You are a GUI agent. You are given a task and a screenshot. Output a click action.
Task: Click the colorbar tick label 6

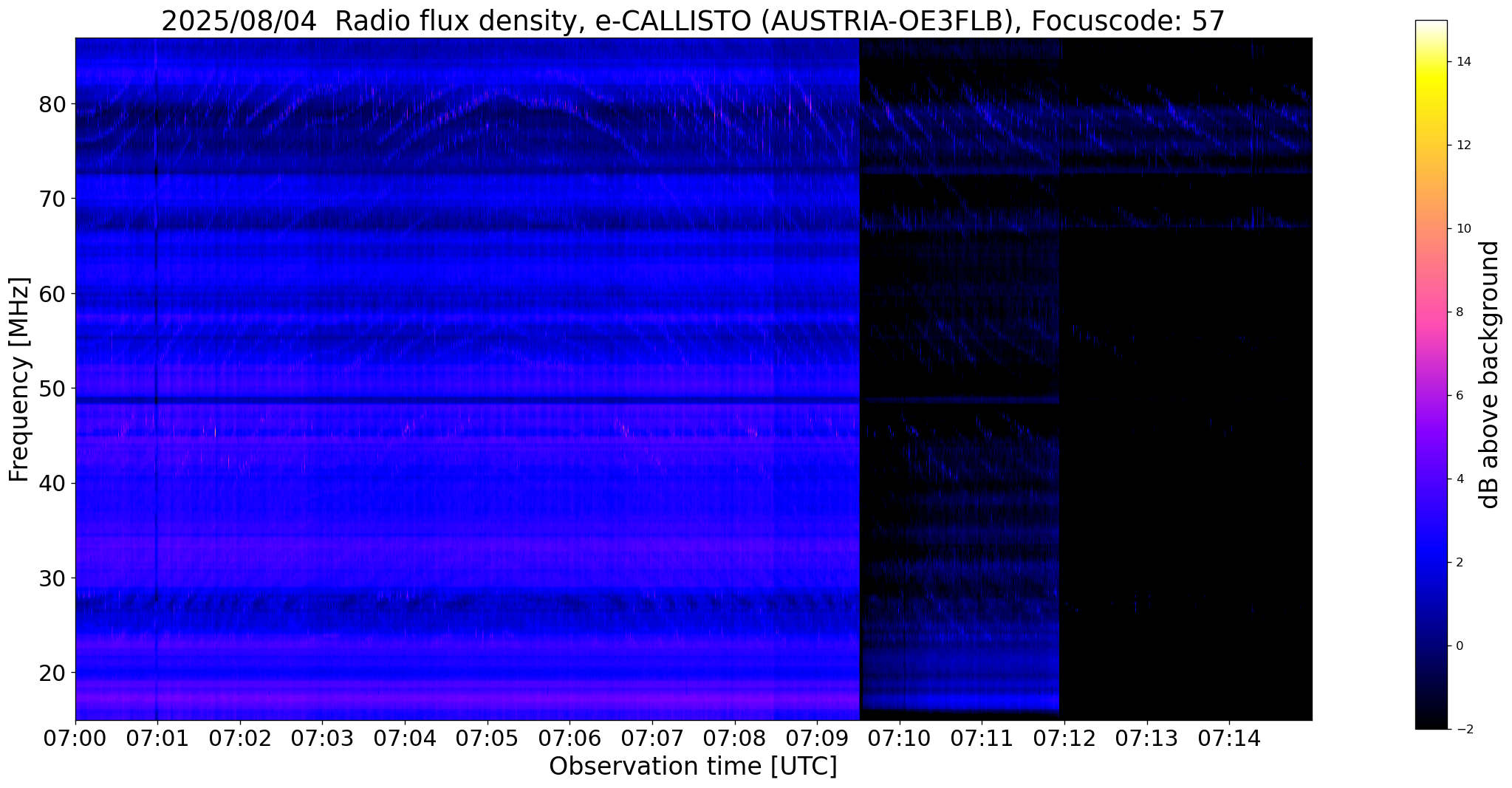click(x=1459, y=396)
